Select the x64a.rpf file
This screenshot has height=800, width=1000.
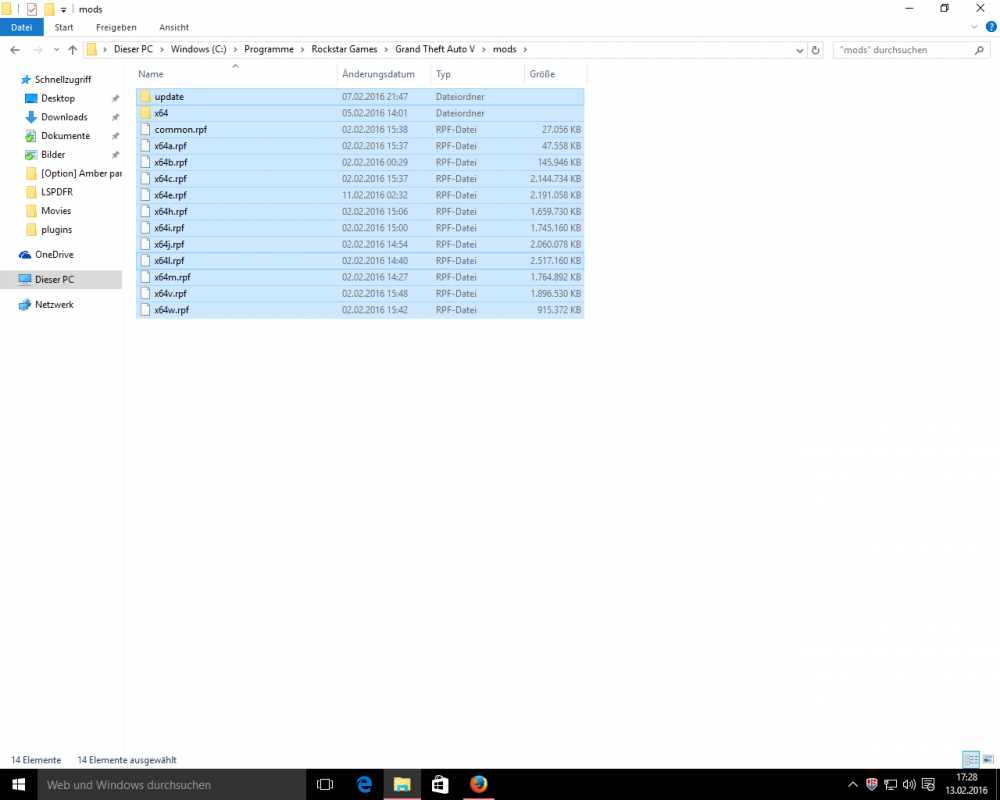360,146
